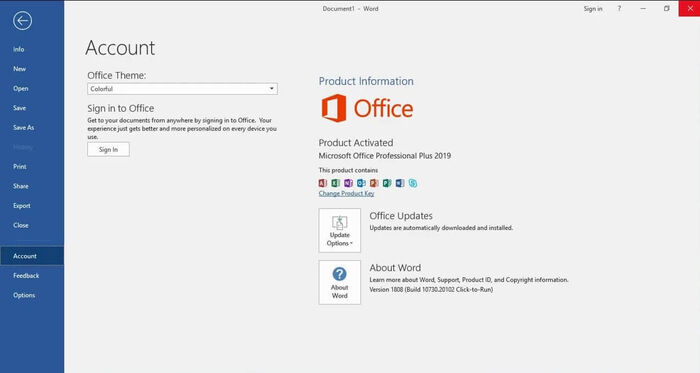The image size is (700, 373).
Task: Expand the Office Theme combo box
Action: click(x=182, y=89)
